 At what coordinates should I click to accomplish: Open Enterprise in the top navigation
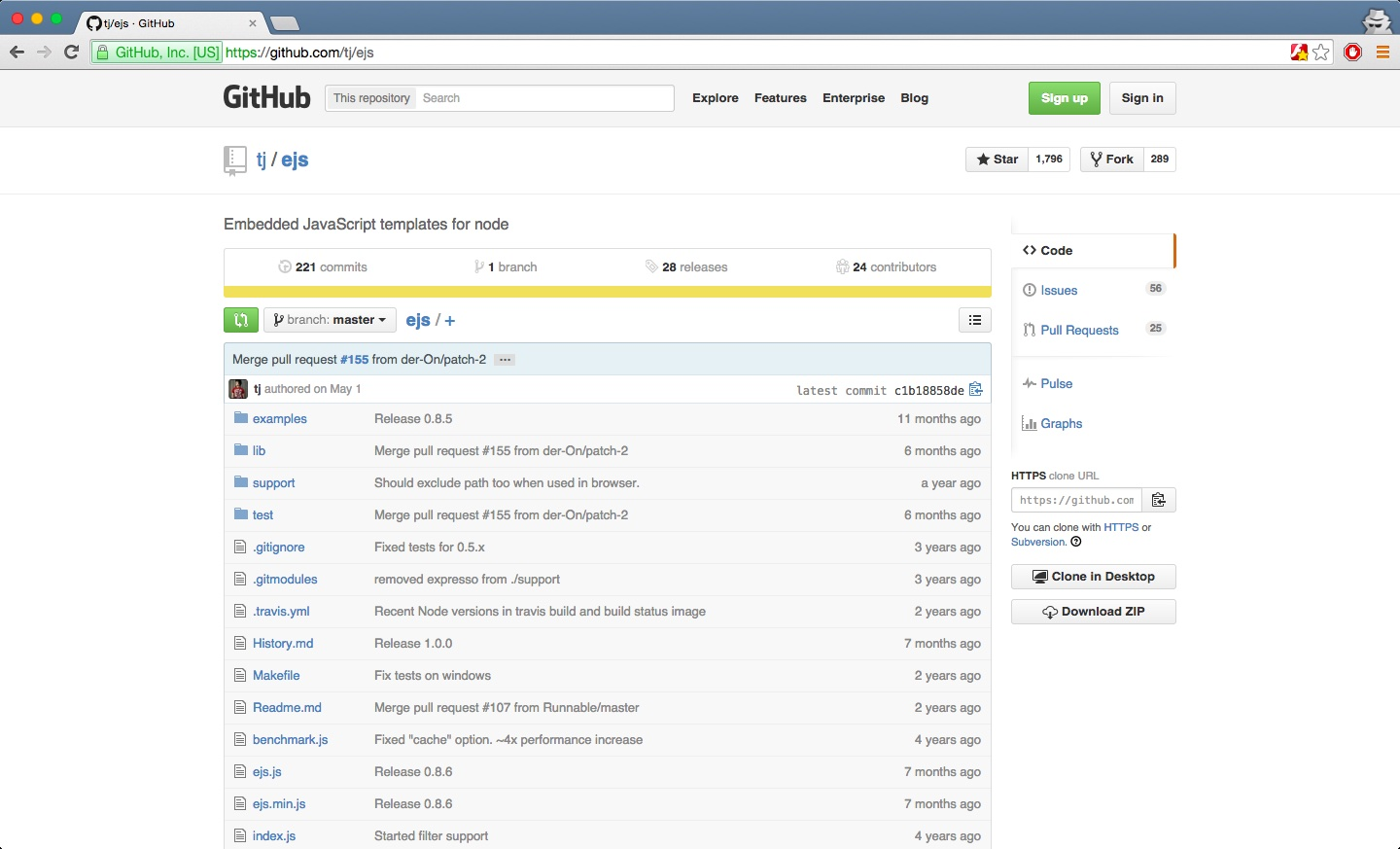854,98
